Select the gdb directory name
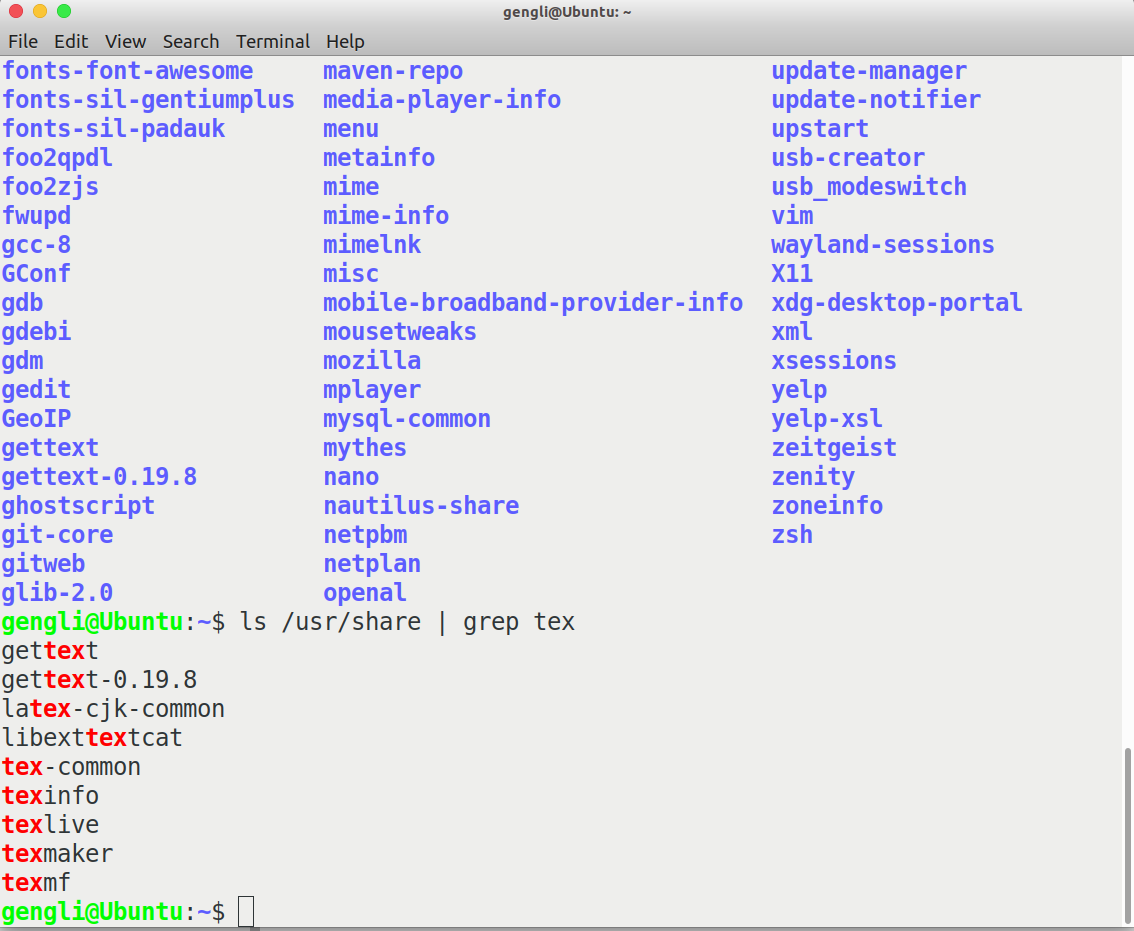 point(22,302)
